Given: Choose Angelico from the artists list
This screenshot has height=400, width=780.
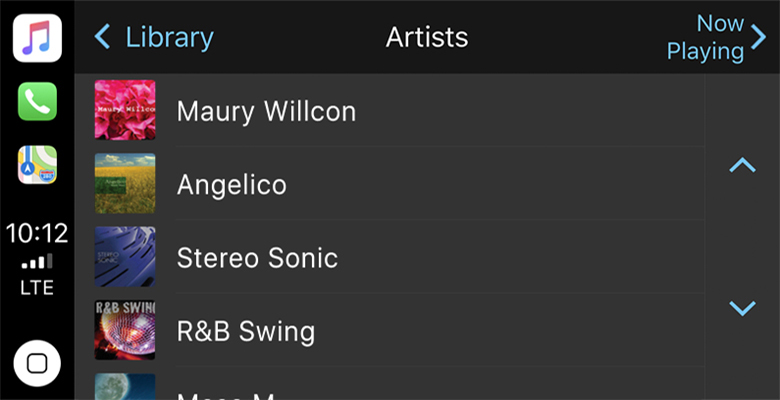Looking at the screenshot, I should tap(232, 184).
